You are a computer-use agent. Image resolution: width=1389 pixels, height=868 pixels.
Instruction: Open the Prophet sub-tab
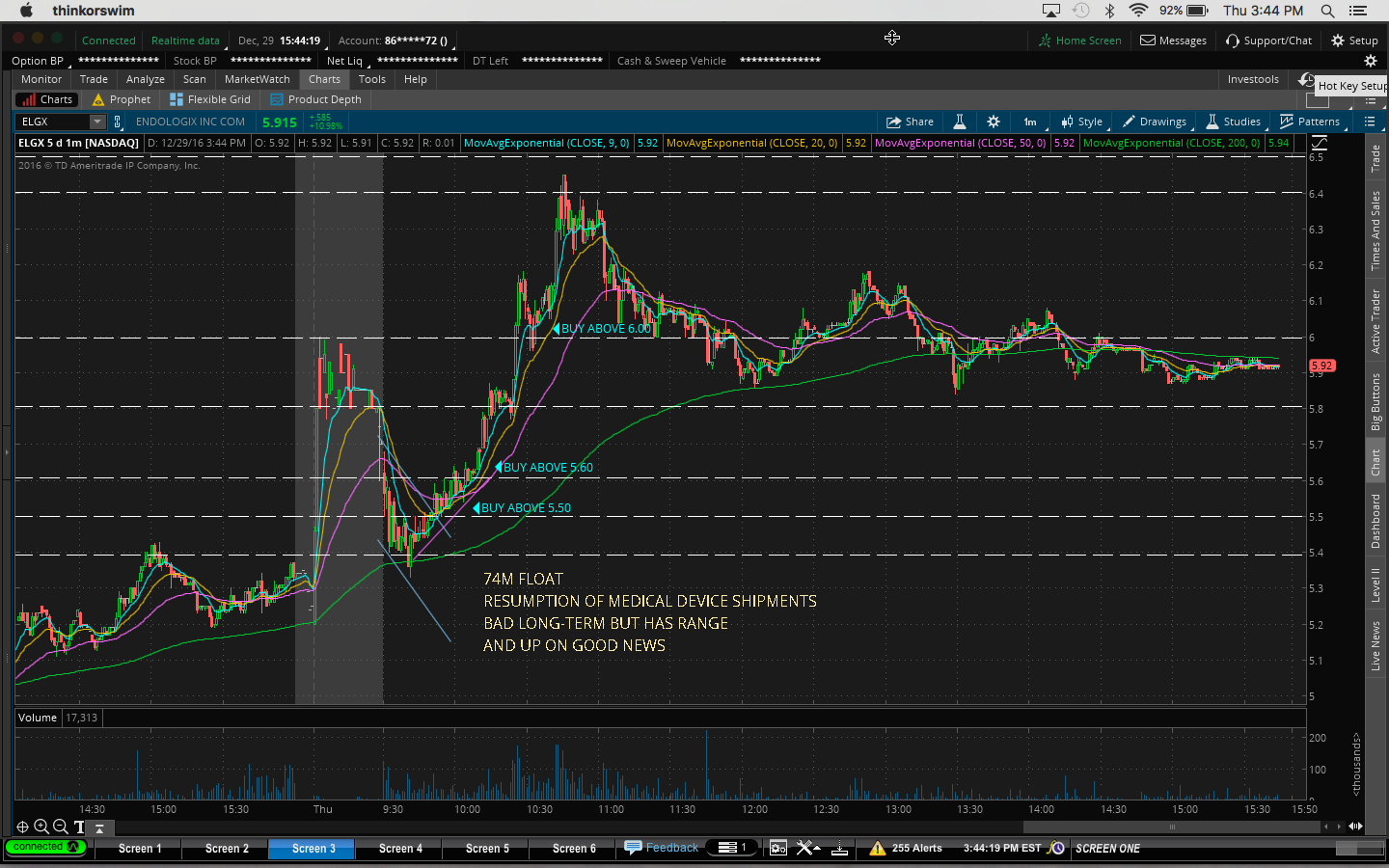coord(122,99)
